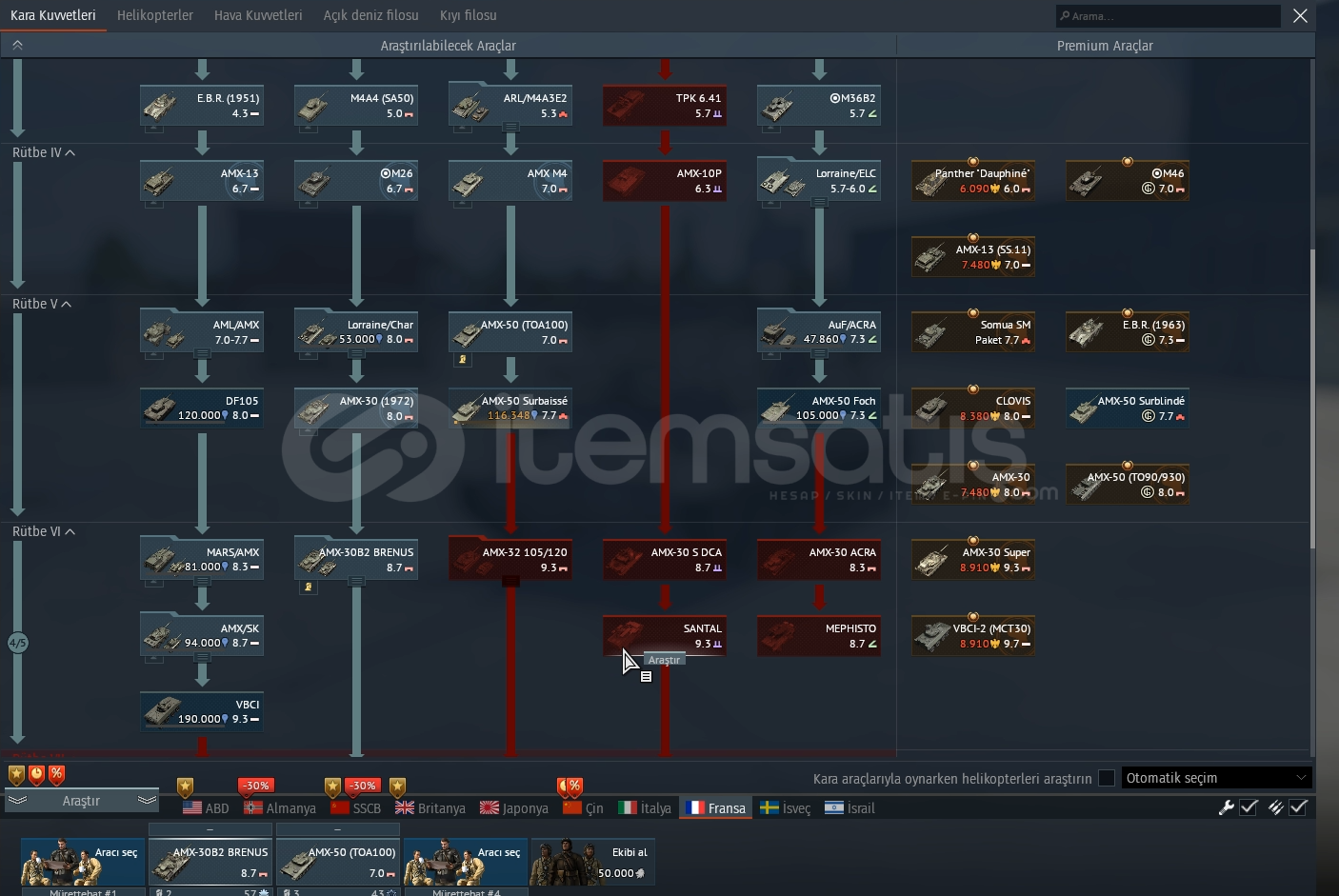Open the percent discount booster icon
Image resolution: width=1339 pixels, height=896 pixels.
tap(56, 774)
